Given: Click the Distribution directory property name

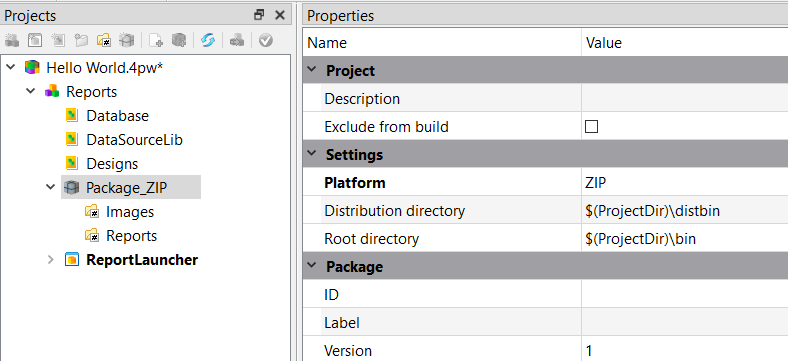Looking at the screenshot, I should (x=395, y=211).
